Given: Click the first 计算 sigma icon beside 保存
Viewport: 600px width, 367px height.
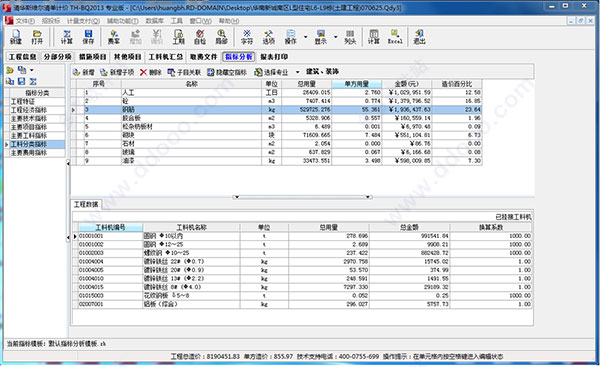Looking at the screenshot, I should coord(67,37).
